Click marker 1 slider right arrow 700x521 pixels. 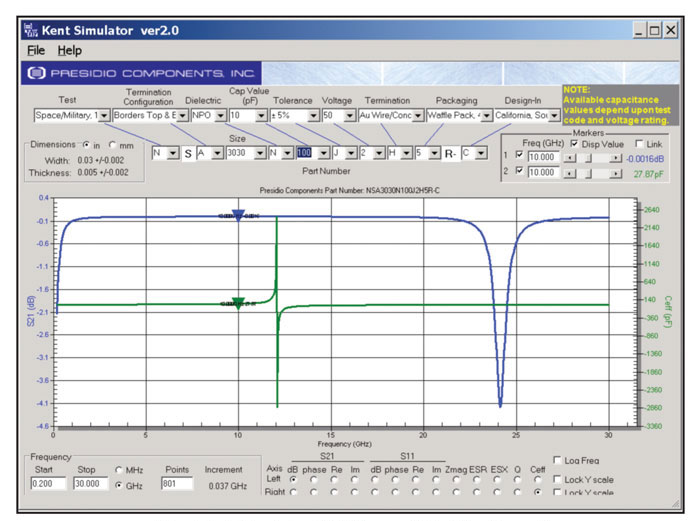tap(616, 158)
